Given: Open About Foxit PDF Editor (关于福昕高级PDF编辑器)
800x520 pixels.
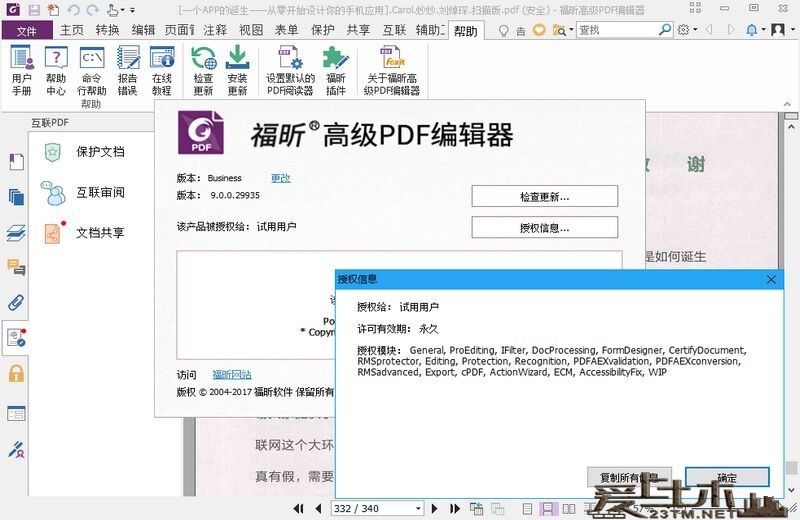Looking at the screenshot, I should coord(392,70).
